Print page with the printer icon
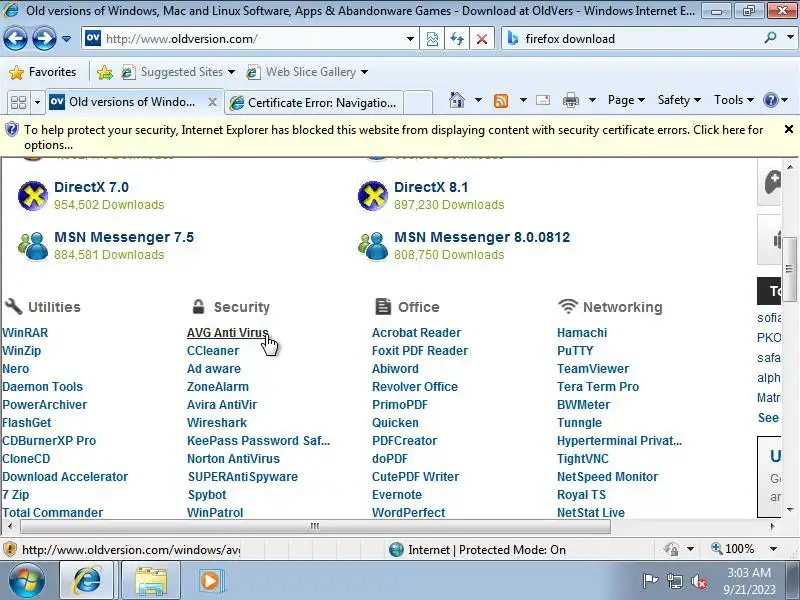Screen dimensions: 800x600 coord(571,100)
